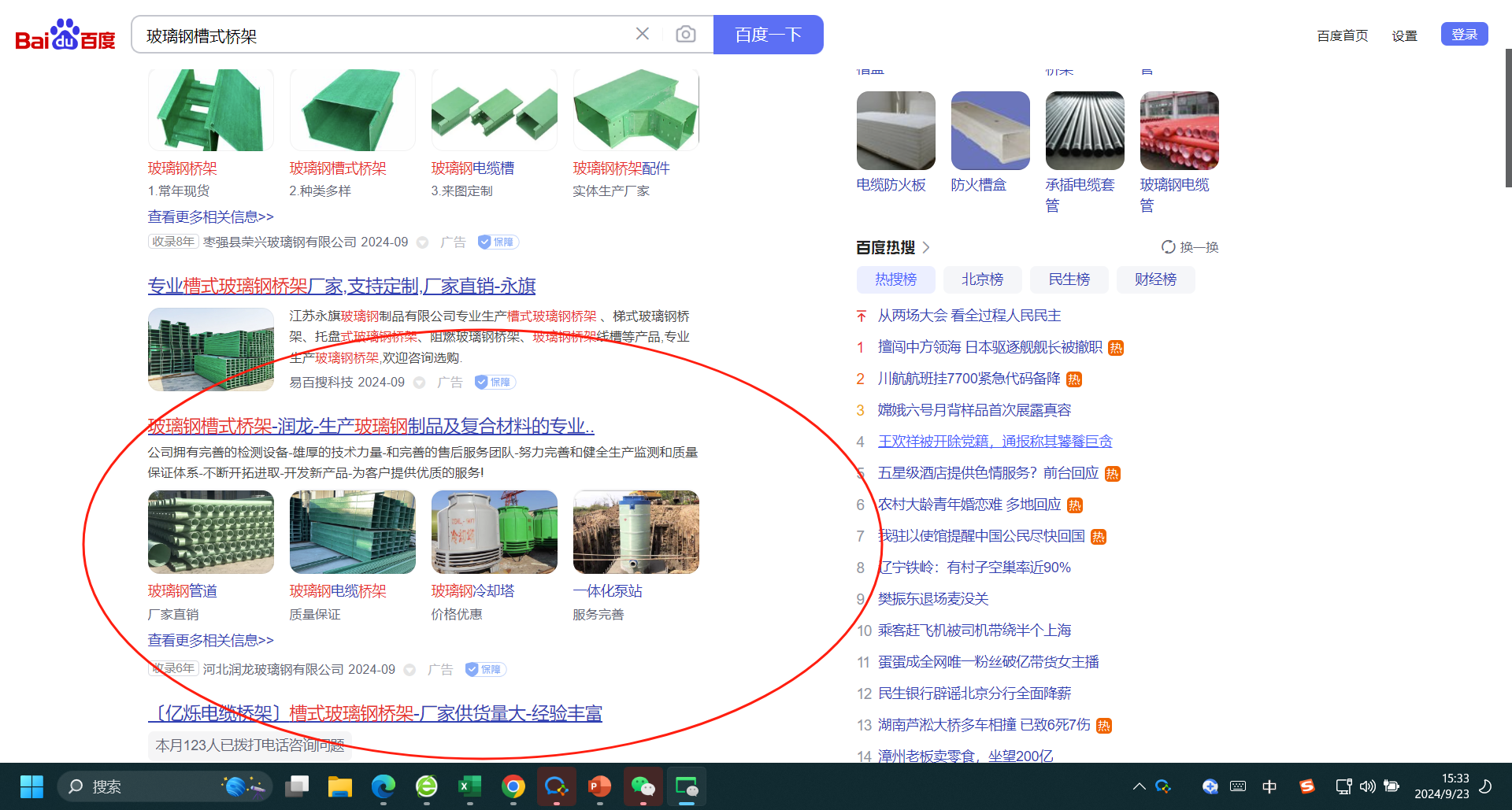Open the 玻璃钢管道 thumbnail image
Viewport: 1512px width, 810px height.
[211, 532]
